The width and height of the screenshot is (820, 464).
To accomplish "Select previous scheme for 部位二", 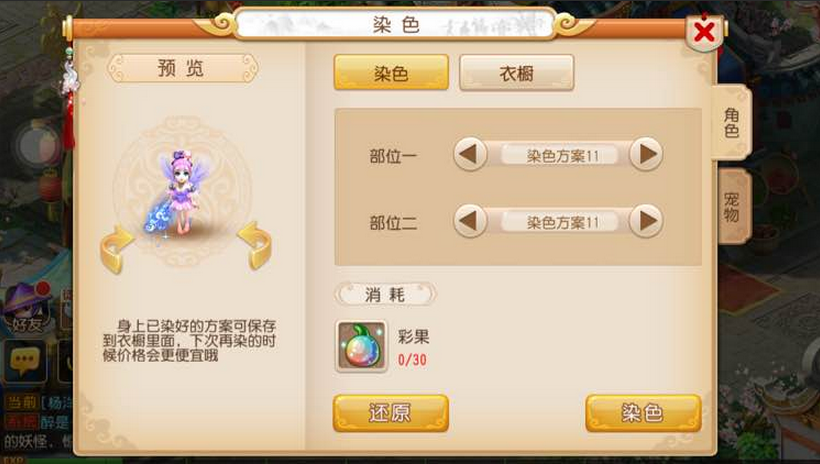I will point(470,221).
